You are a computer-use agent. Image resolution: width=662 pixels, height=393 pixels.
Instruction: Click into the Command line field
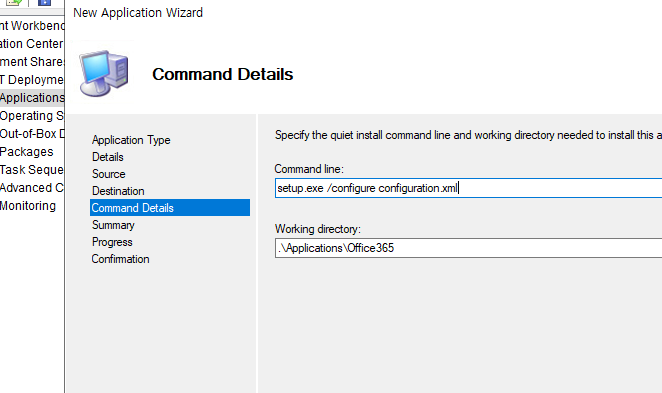(x=468, y=188)
